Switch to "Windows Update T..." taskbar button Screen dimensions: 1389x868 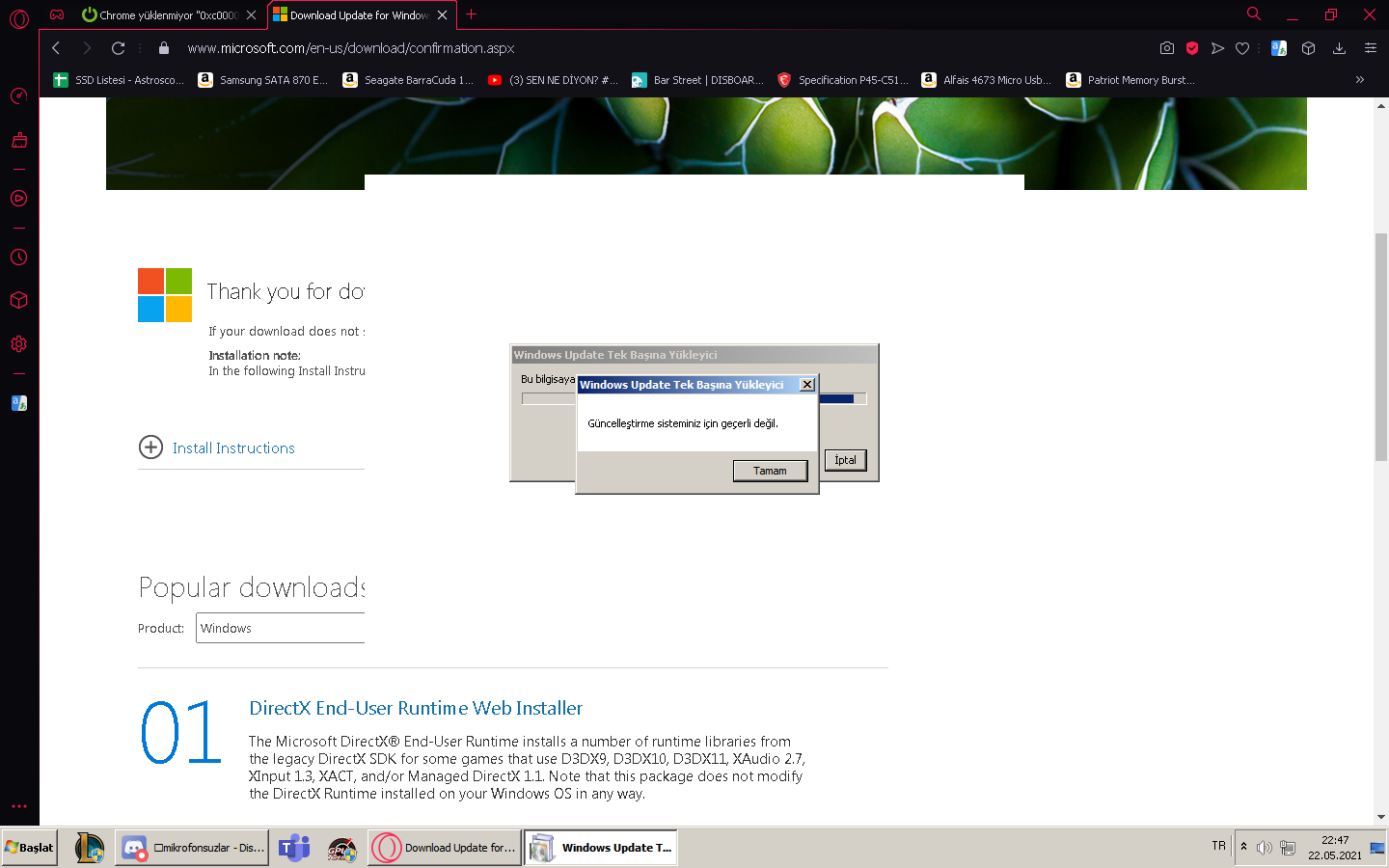tap(601, 848)
